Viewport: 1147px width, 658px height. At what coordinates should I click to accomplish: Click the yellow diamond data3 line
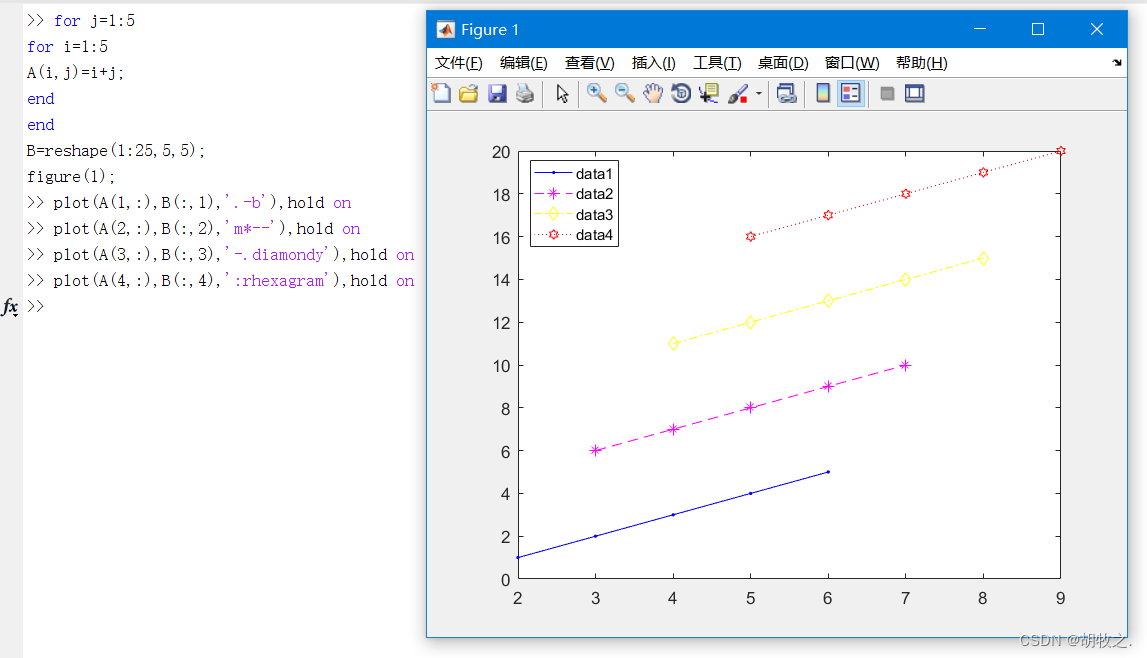point(828,300)
